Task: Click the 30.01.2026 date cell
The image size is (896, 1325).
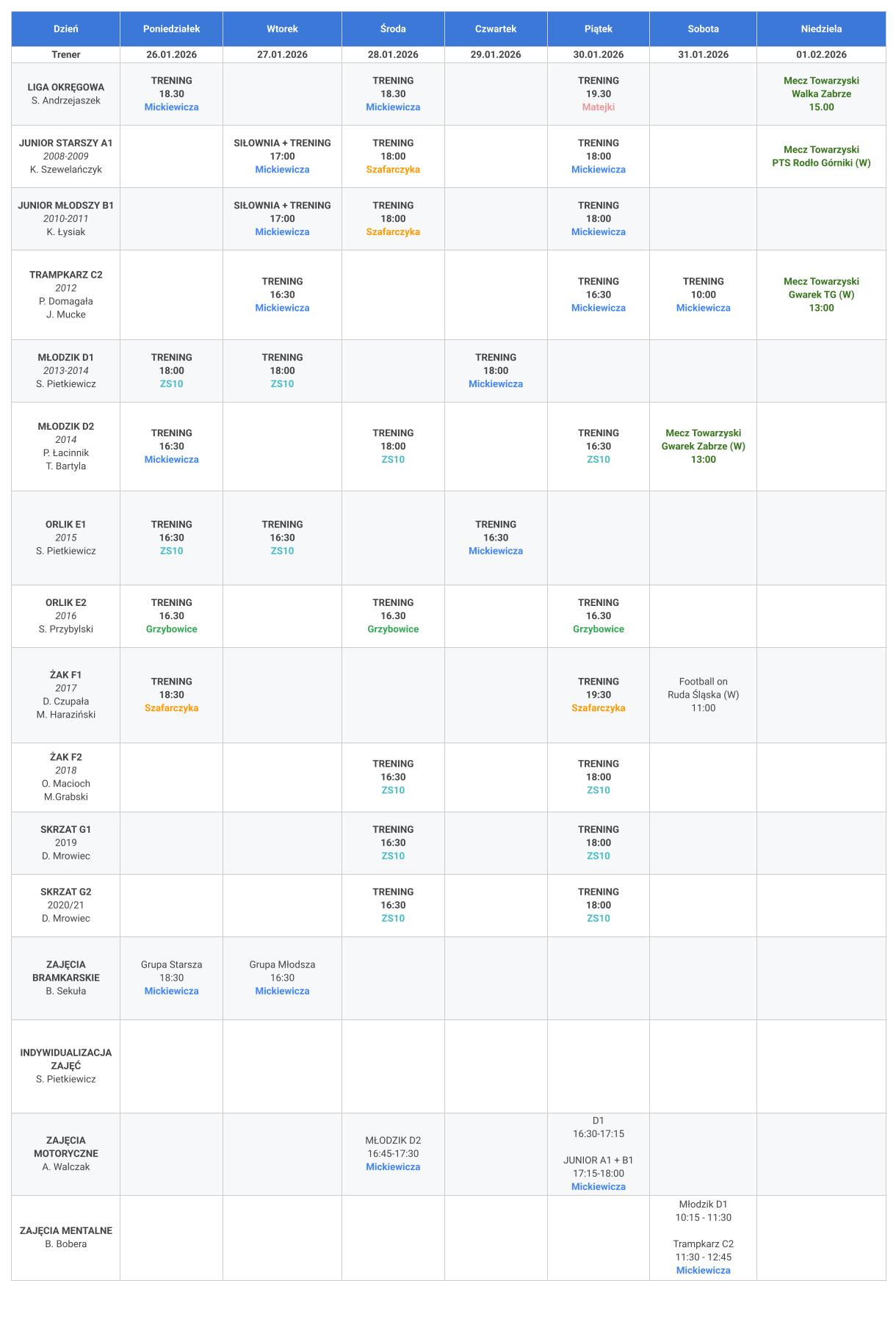Action: point(598,54)
